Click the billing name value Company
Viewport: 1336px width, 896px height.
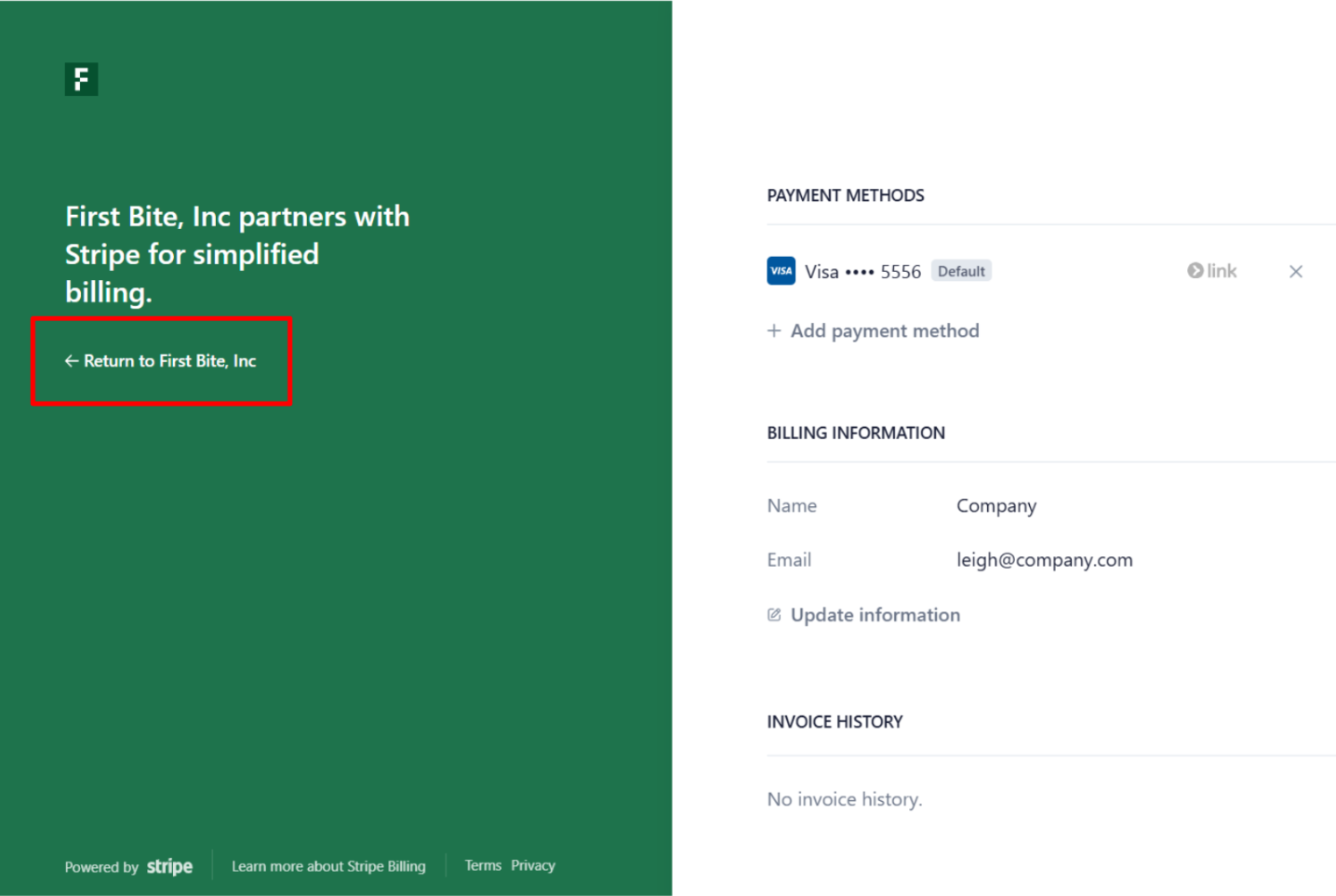[x=996, y=506]
